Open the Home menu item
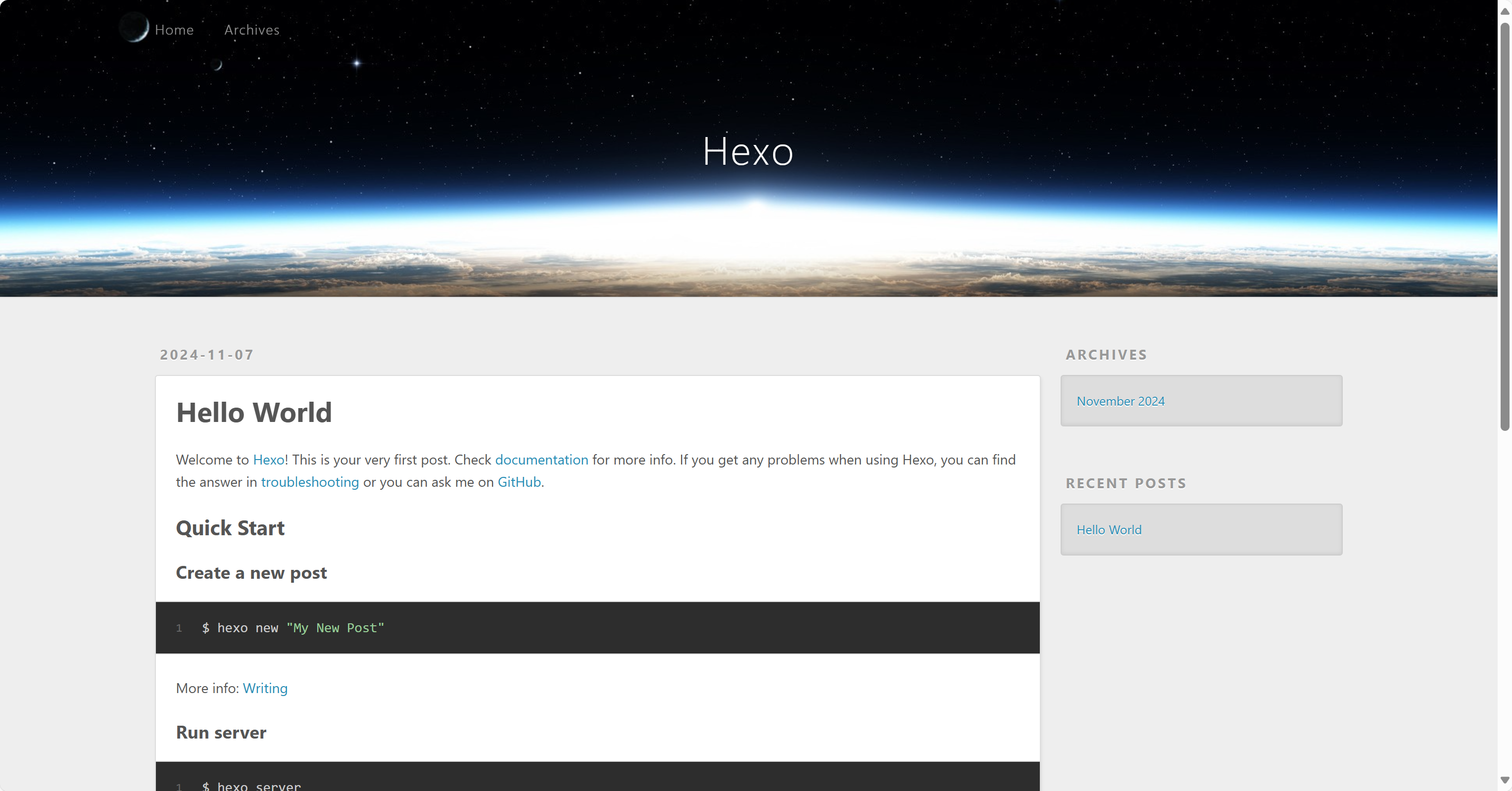 (x=174, y=30)
